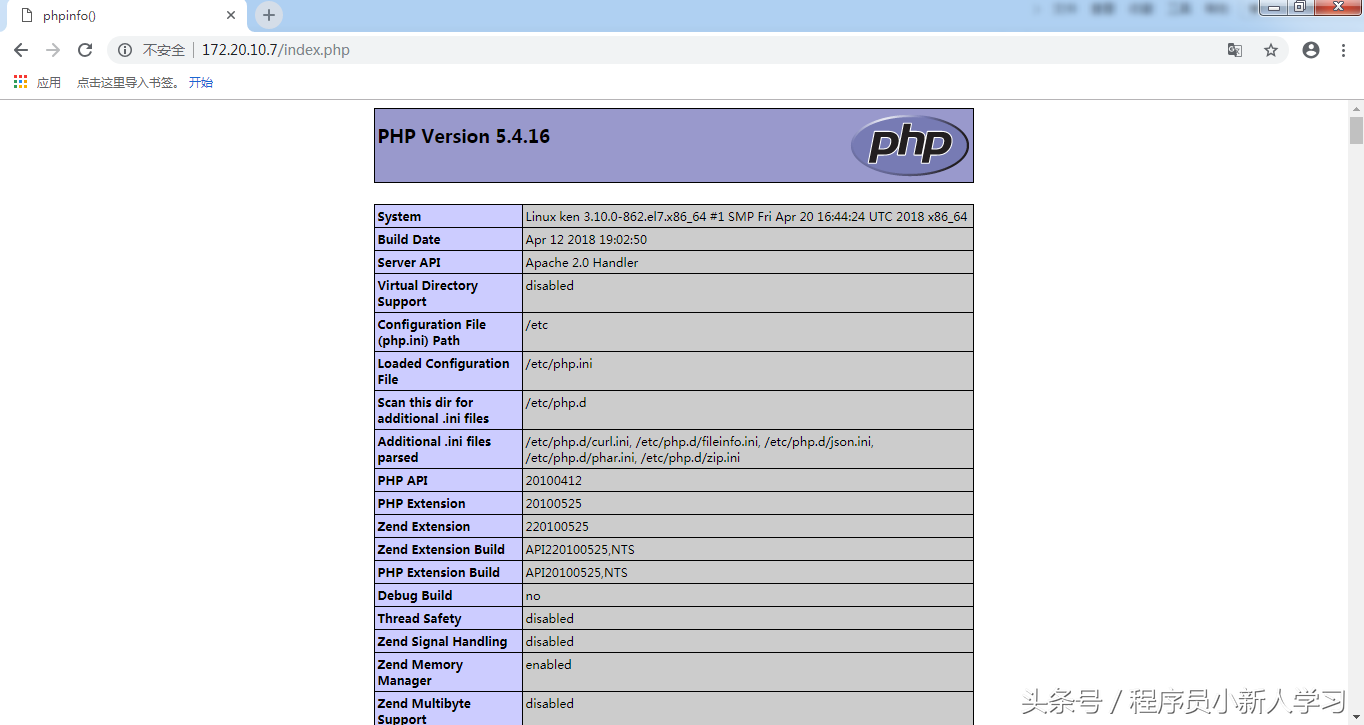The height and width of the screenshot is (725, 1364).
Task: Click the Zend Memory Manager label
Action: [421, 673]
